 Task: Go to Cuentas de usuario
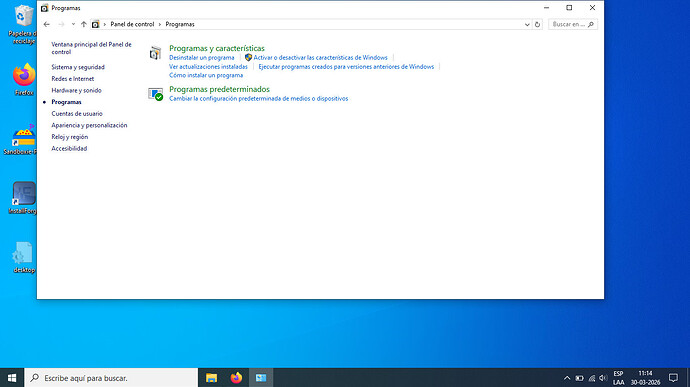pos(77,114)
